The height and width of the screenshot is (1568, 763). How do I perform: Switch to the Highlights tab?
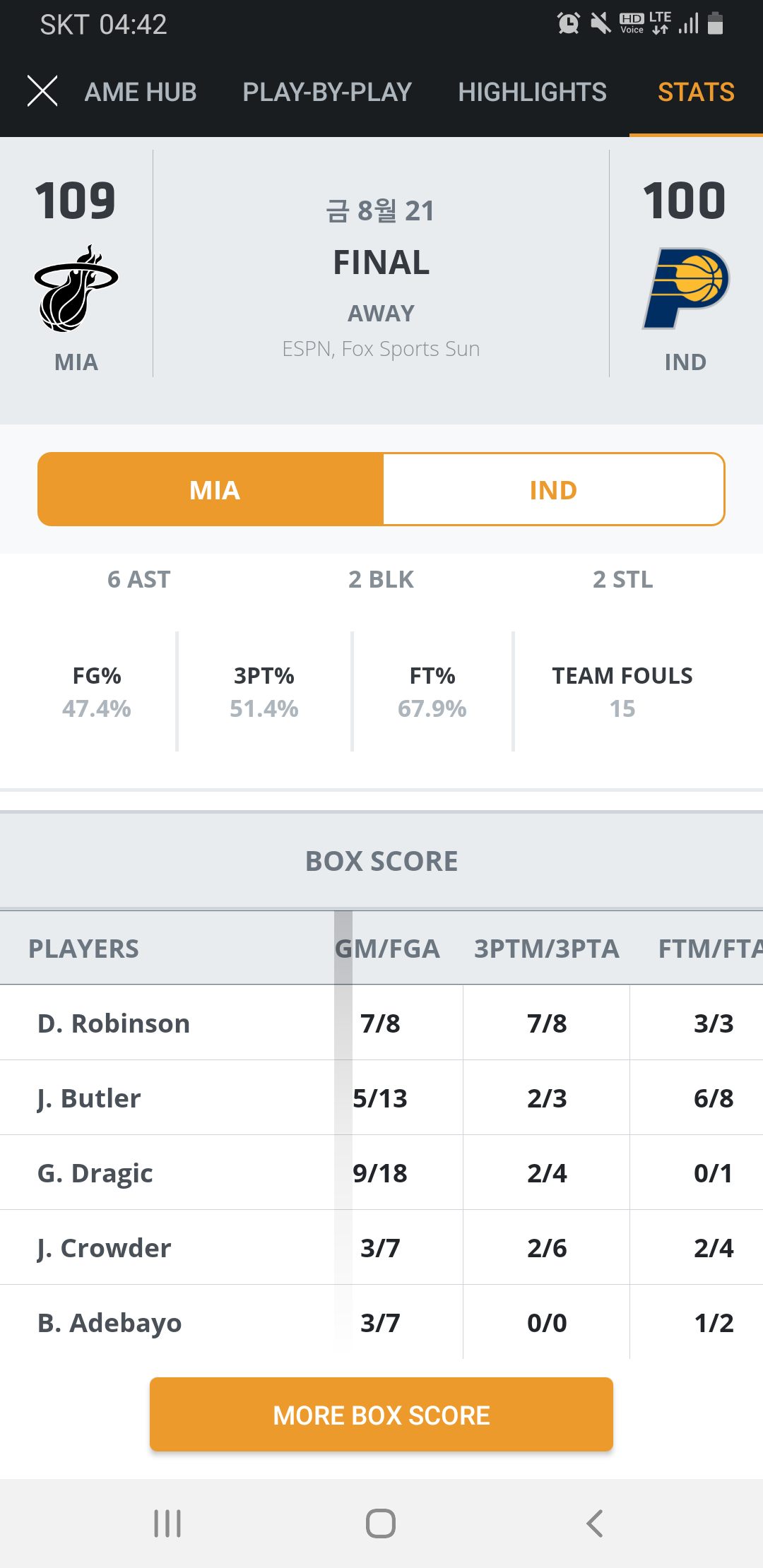[x=532, y=93]
